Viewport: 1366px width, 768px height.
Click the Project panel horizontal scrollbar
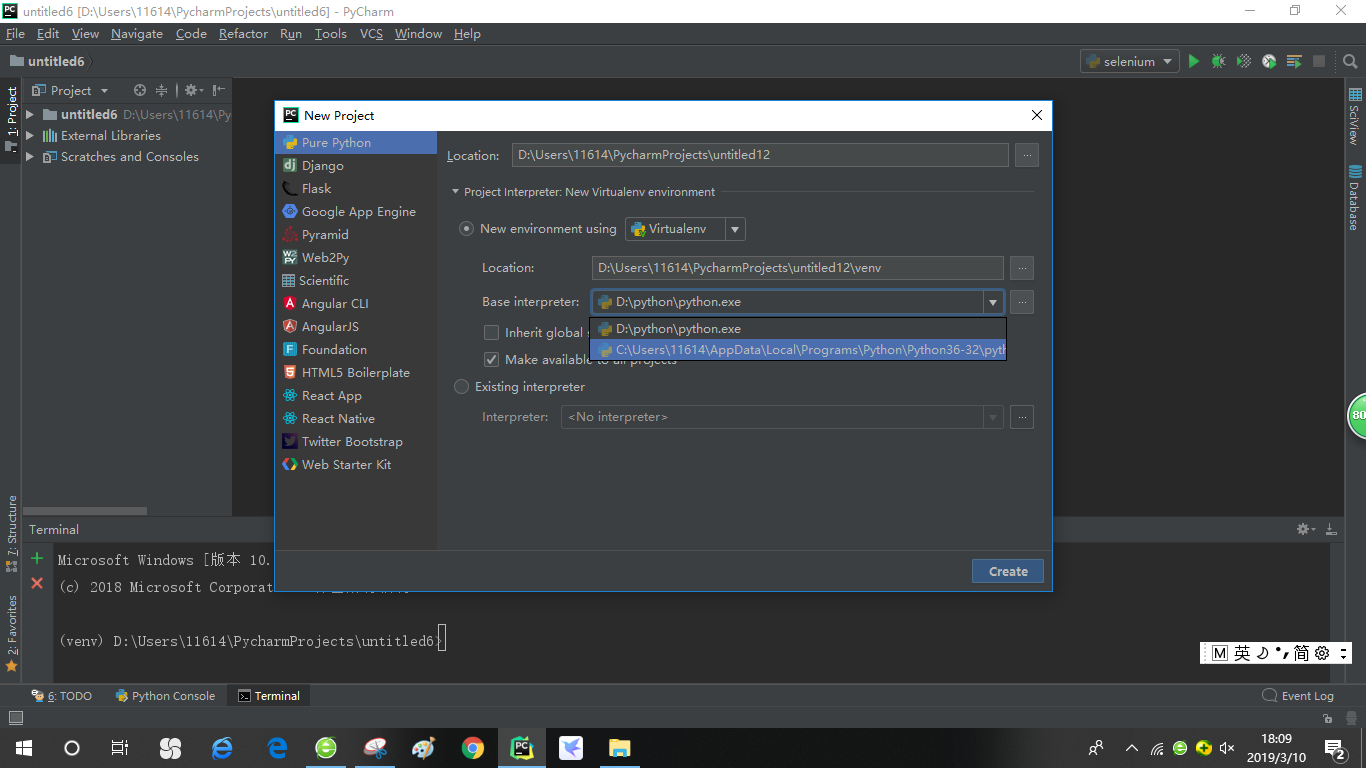(x=85, y=511)
